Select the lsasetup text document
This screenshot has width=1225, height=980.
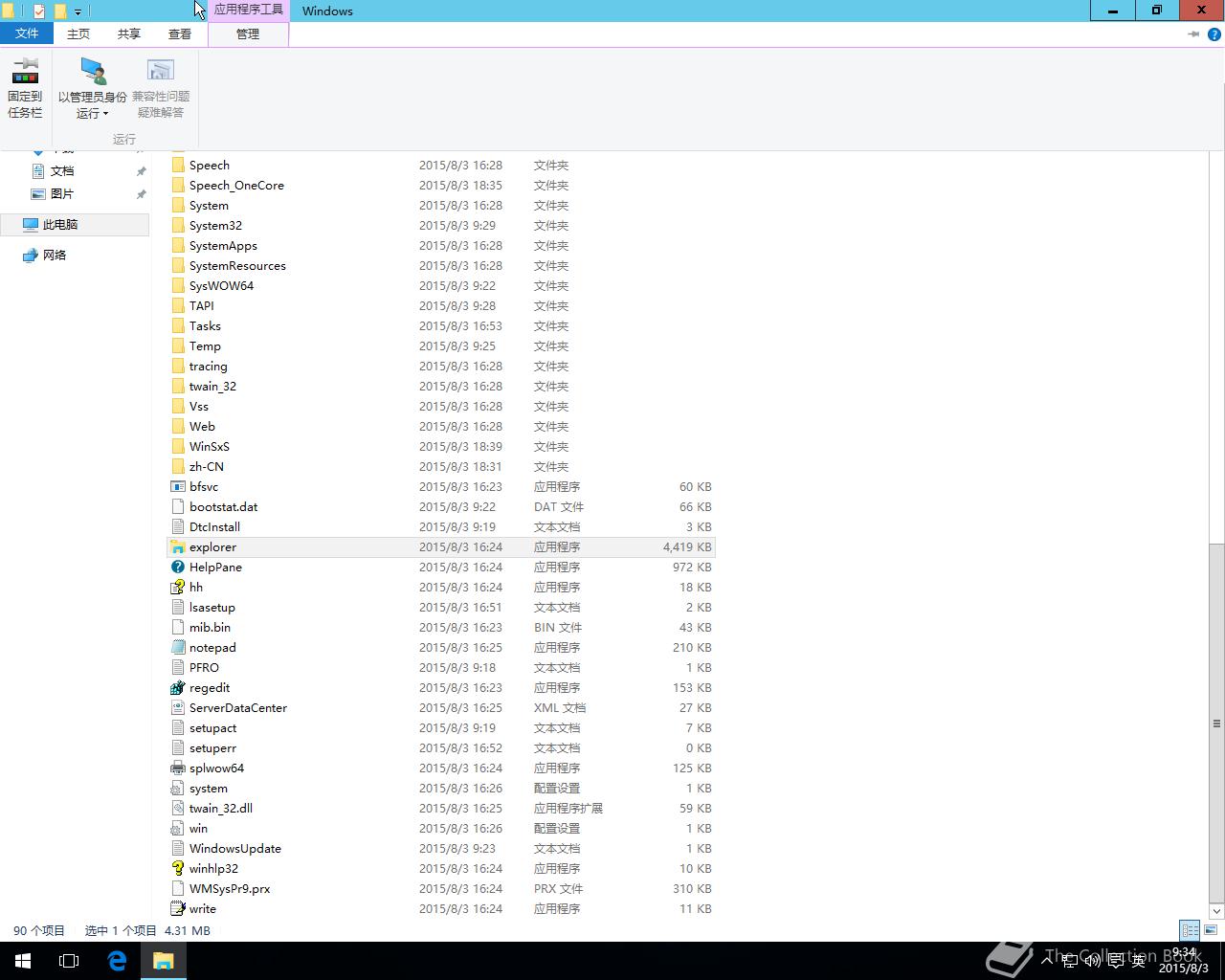click(x=440, y=607)
